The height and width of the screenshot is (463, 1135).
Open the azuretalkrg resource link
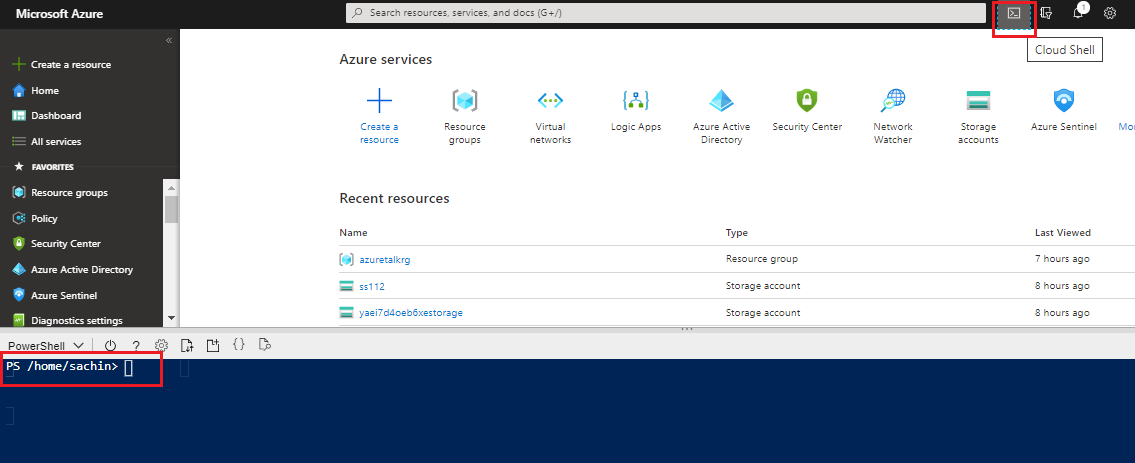click(384, 259)
